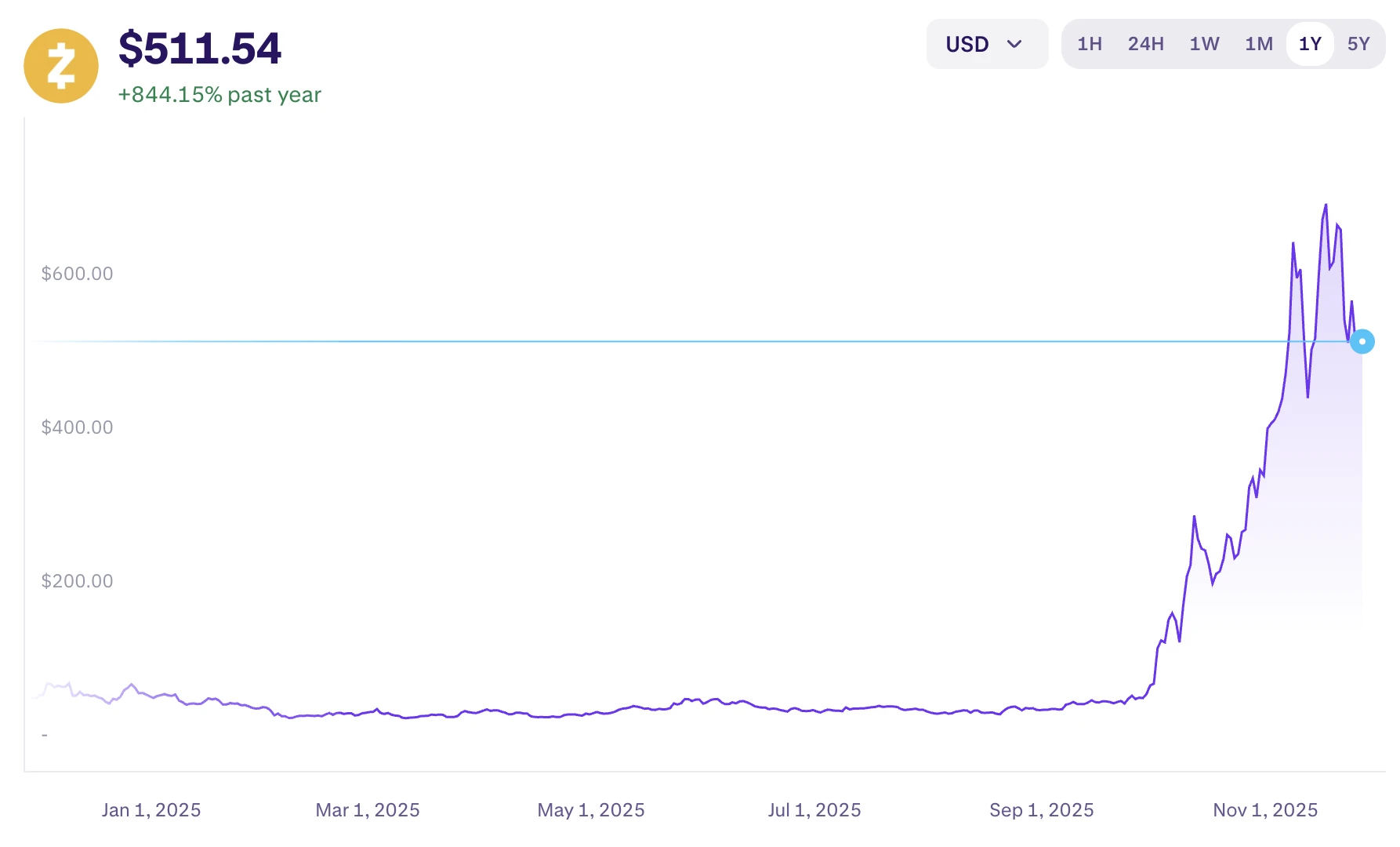Show the 1W price history

(1204, 44)
